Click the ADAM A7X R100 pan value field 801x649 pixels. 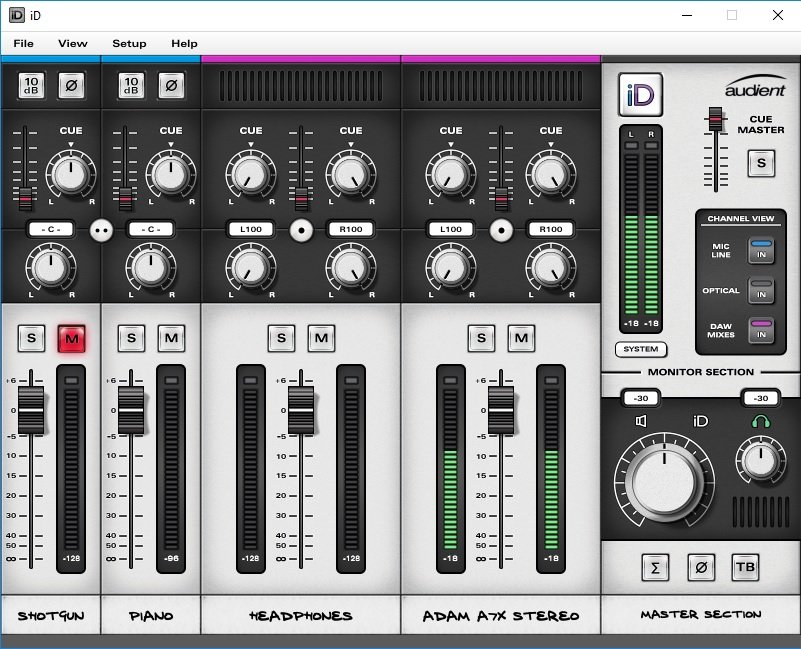(551, 229)
